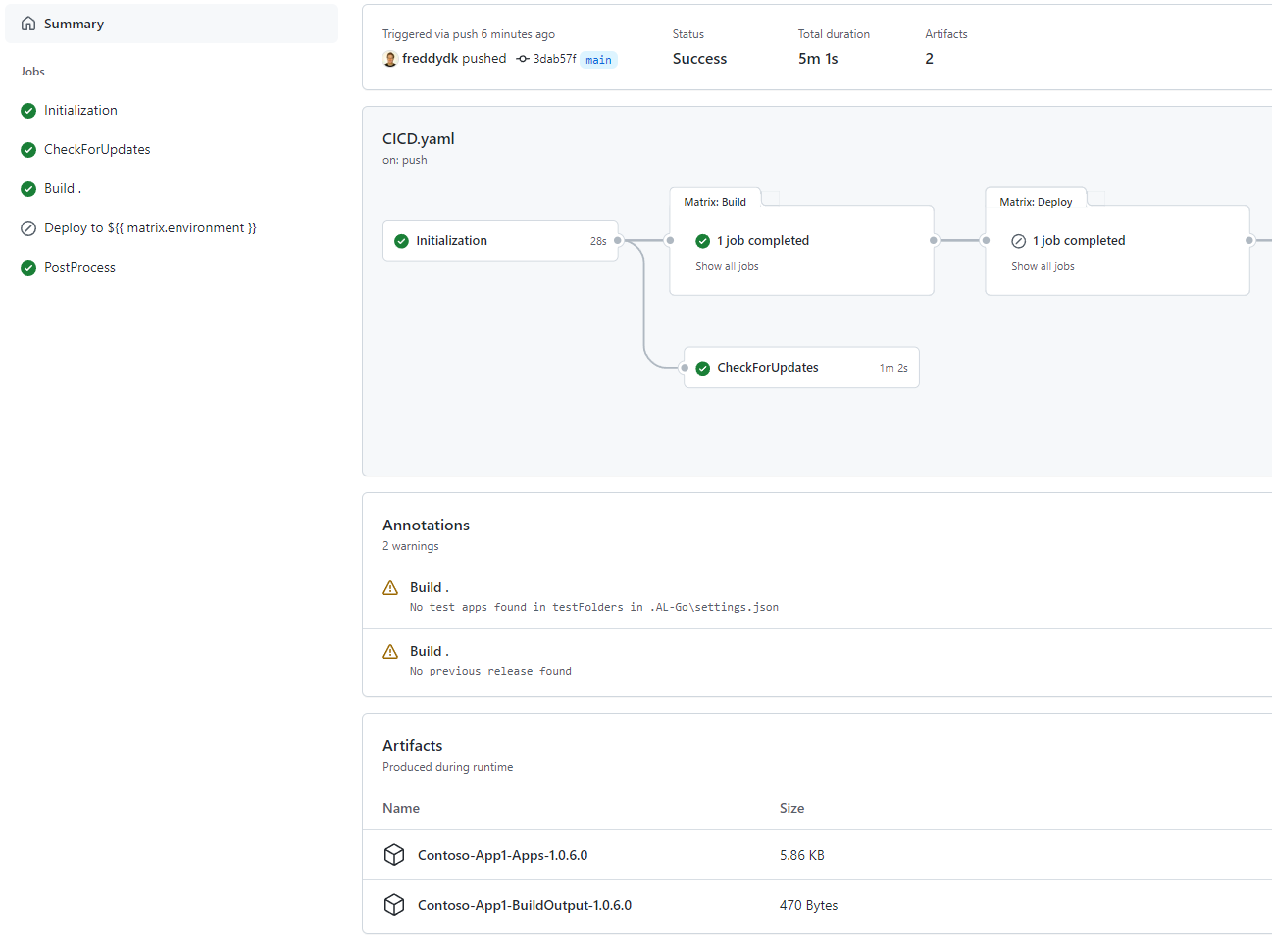Click the success check icon inside the CheckForUpdates node
1272x952 pixels.
[703, 368]
